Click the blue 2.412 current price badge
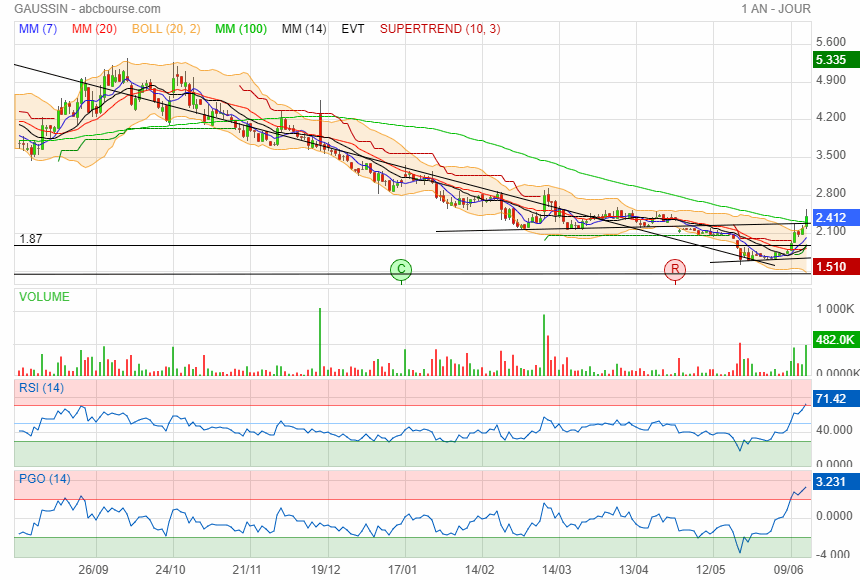Screen dimensions: 860x580 point(836,218)
